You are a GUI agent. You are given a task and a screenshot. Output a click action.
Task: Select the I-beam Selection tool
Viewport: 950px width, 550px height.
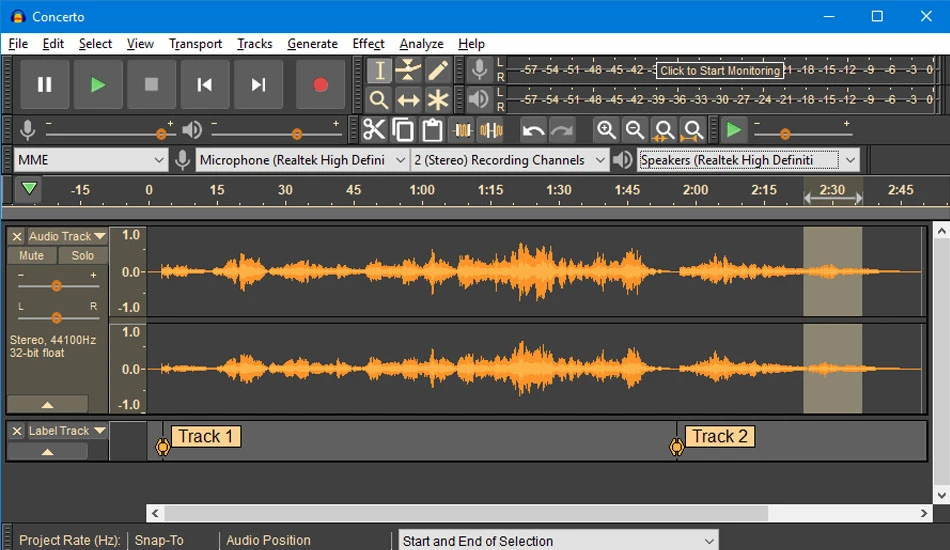(379, 70)
